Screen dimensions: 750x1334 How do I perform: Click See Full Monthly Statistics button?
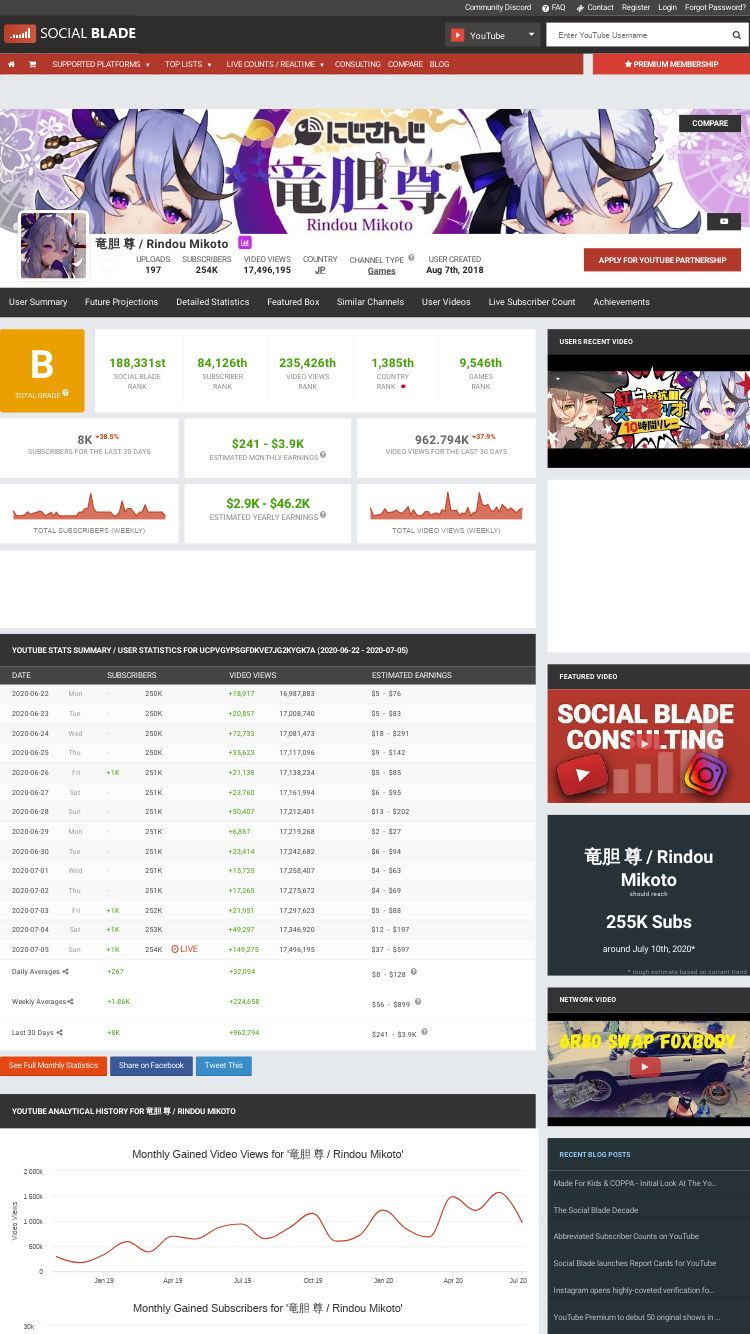[53, 1066]
